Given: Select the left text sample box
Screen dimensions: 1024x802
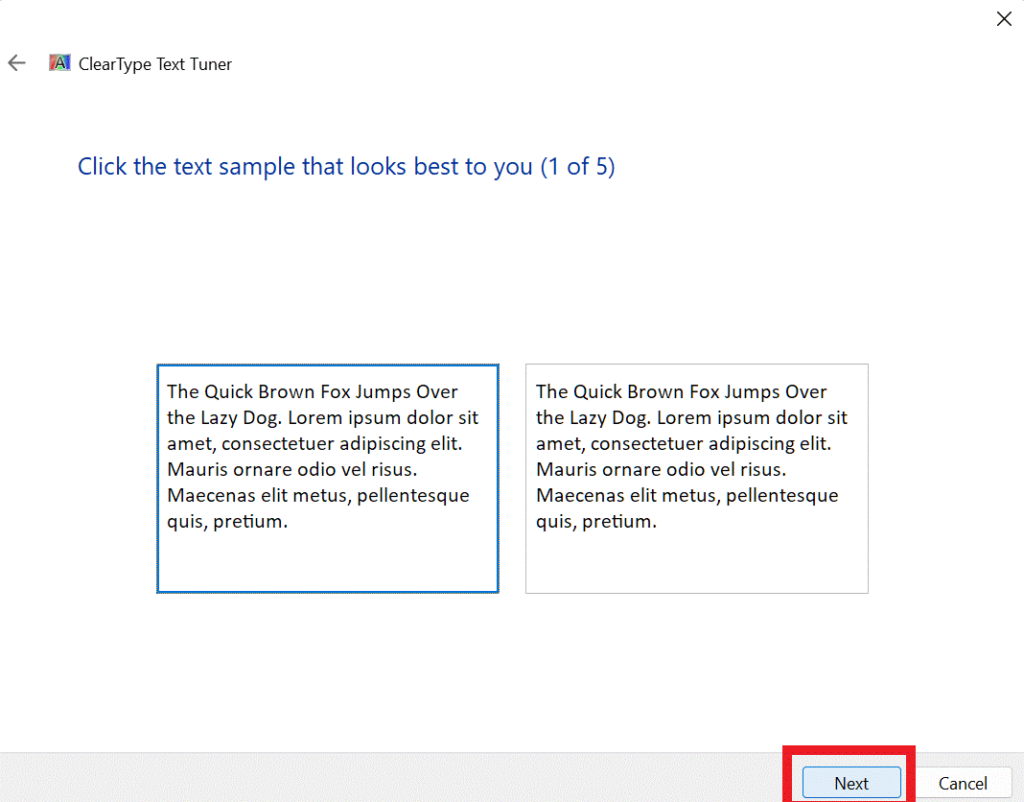Looking at the screenshot, I should click(x=328, y=478).
